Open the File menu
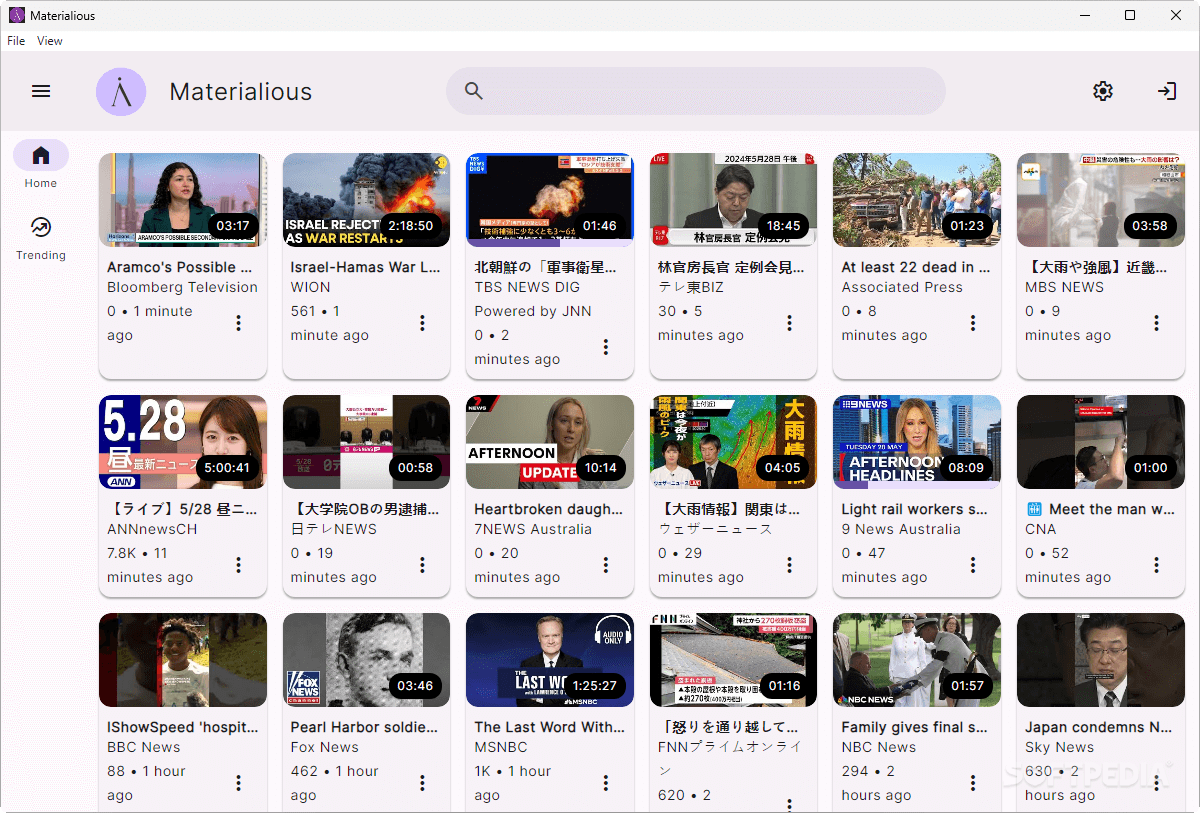 click(16, 41)
